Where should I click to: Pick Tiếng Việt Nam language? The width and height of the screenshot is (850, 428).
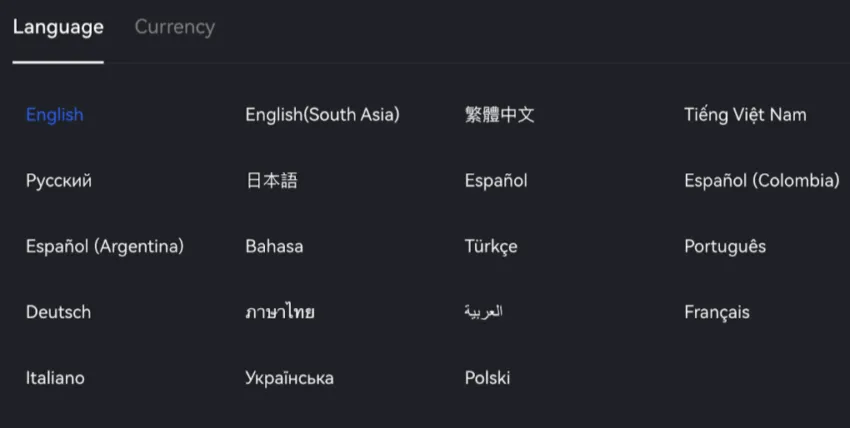point(745,115)
